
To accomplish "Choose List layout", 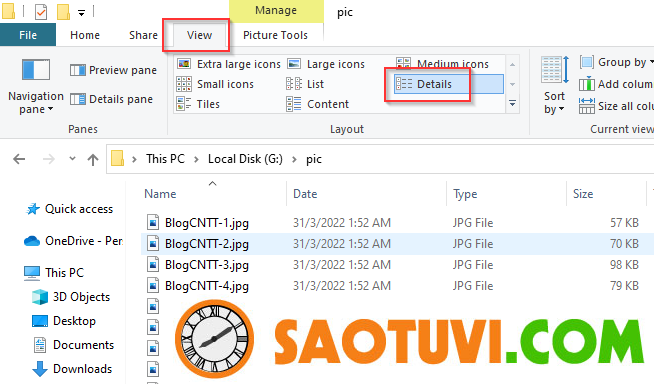I will point(305,84).
